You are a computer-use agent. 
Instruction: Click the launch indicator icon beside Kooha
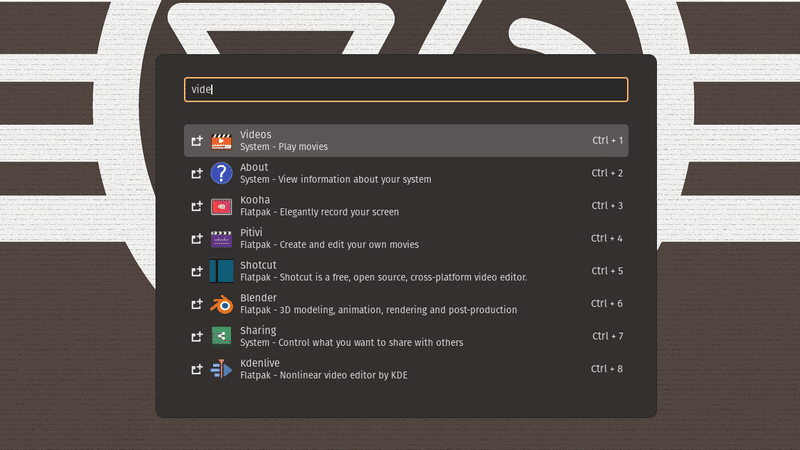click(197, 206)
